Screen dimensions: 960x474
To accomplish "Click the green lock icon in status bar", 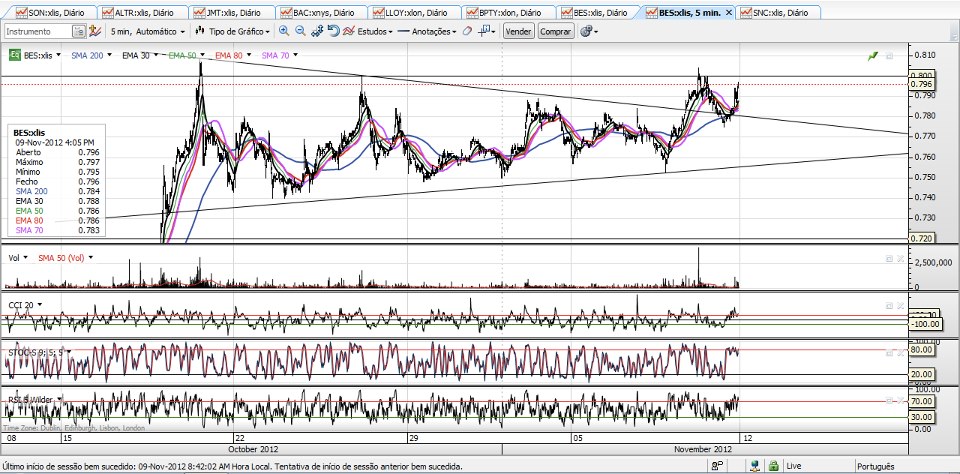I will tap(773, 467).
